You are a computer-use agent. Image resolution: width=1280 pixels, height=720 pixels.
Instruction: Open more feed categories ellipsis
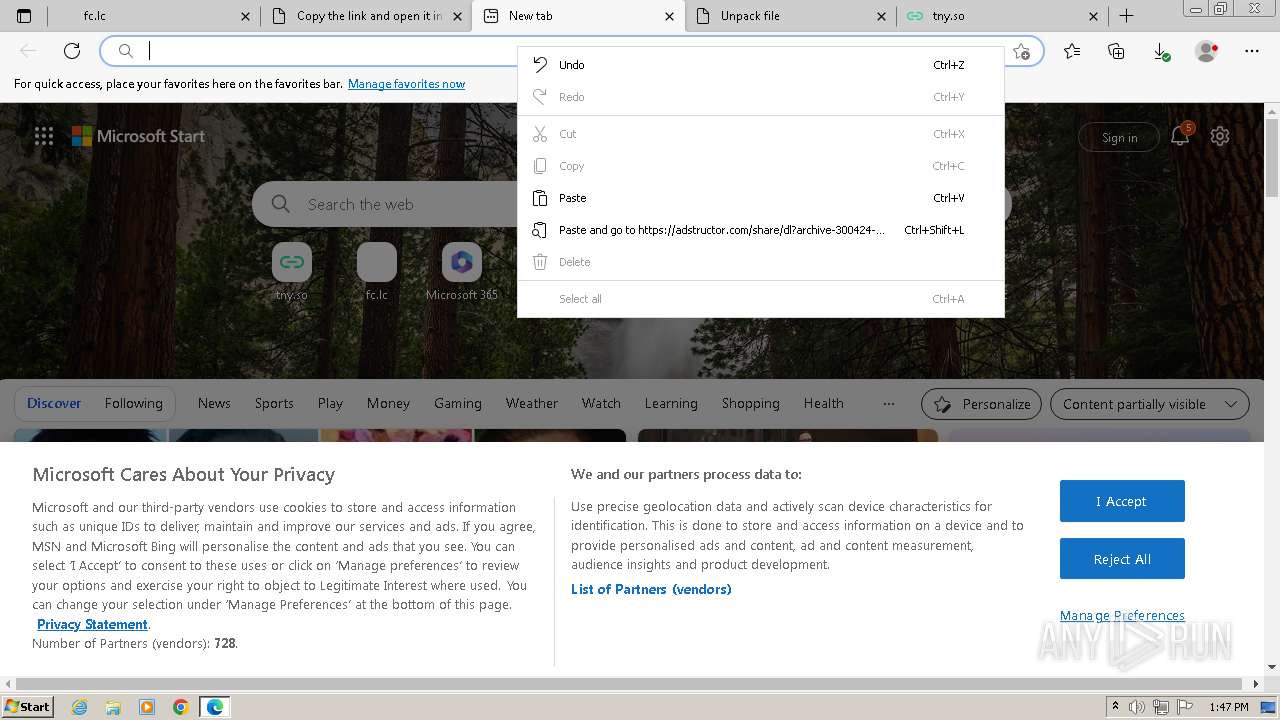(x=888, y=404)
